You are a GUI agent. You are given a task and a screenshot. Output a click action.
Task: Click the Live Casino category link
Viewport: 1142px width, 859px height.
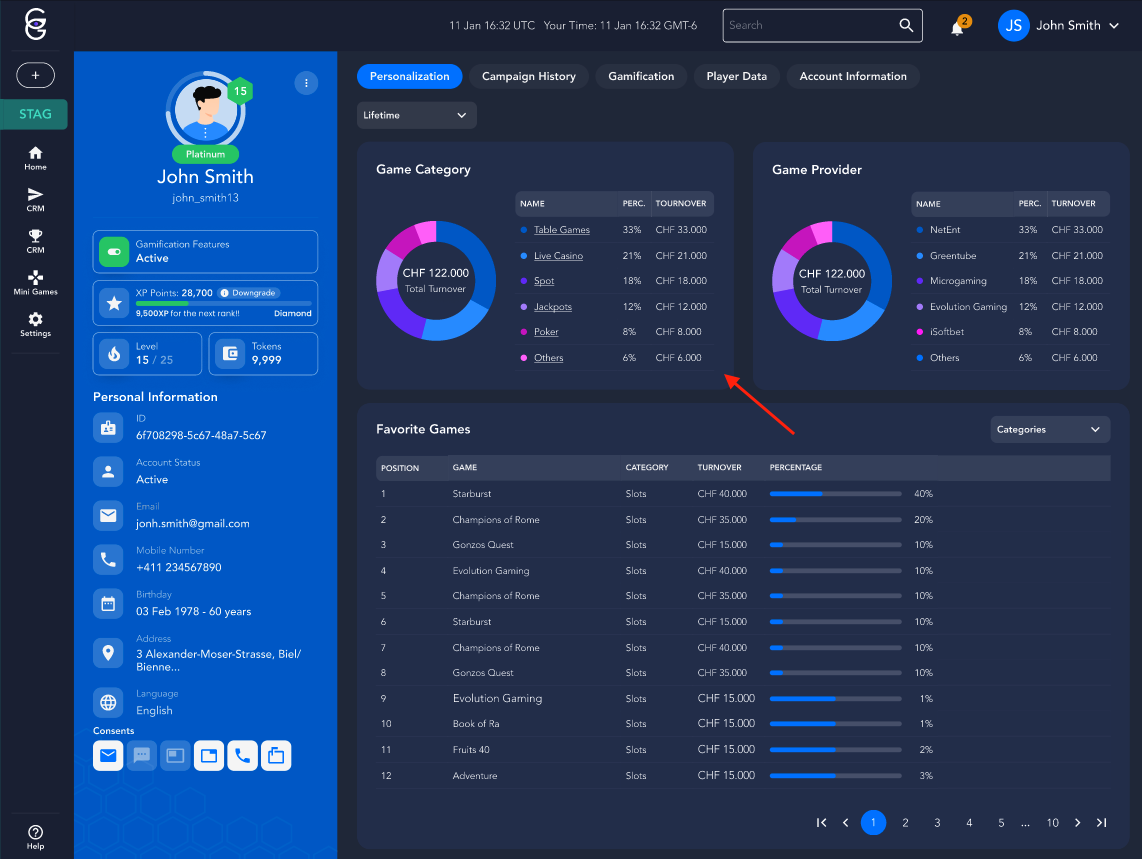point(558,256)
